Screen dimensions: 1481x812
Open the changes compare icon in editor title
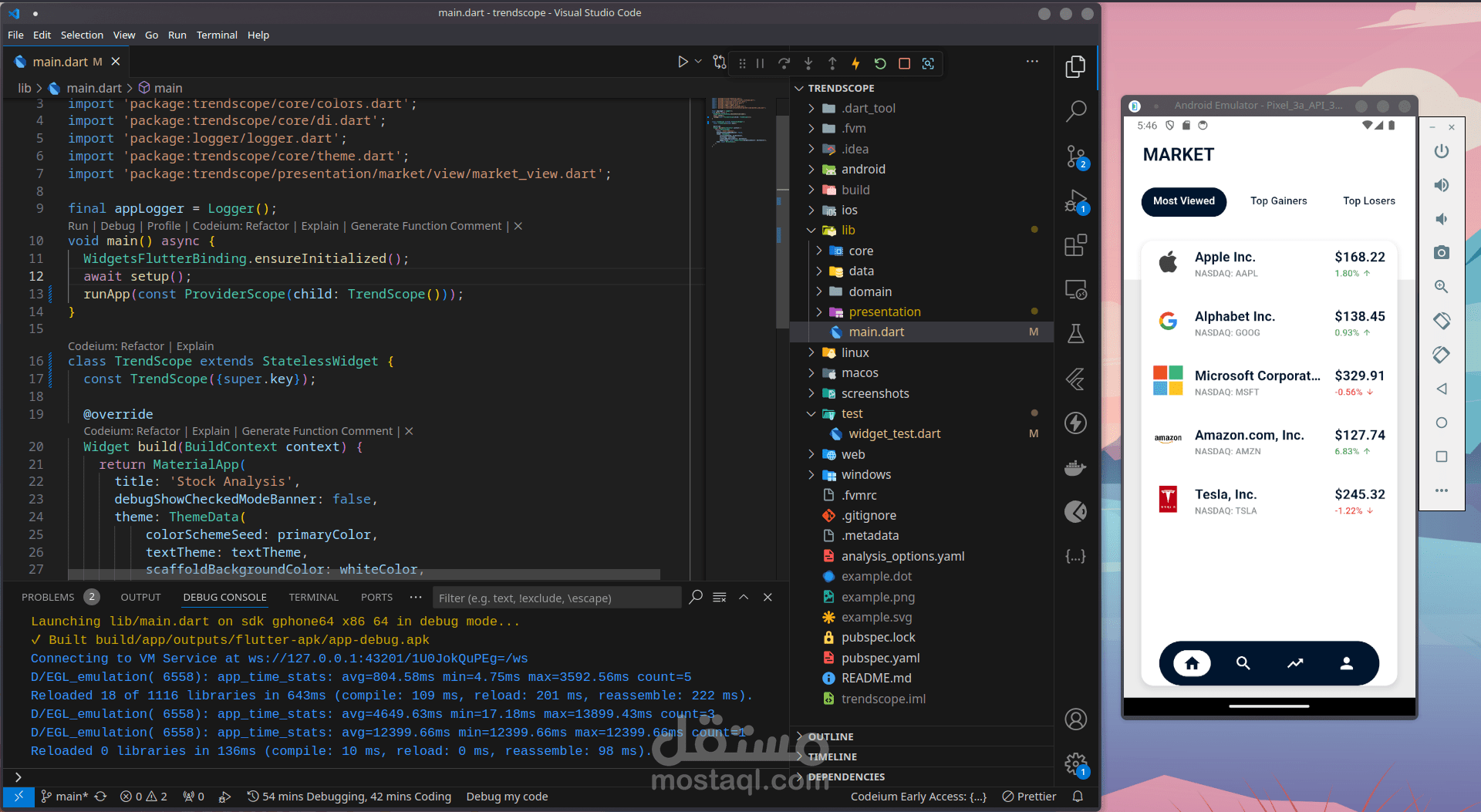click(720, 62)
